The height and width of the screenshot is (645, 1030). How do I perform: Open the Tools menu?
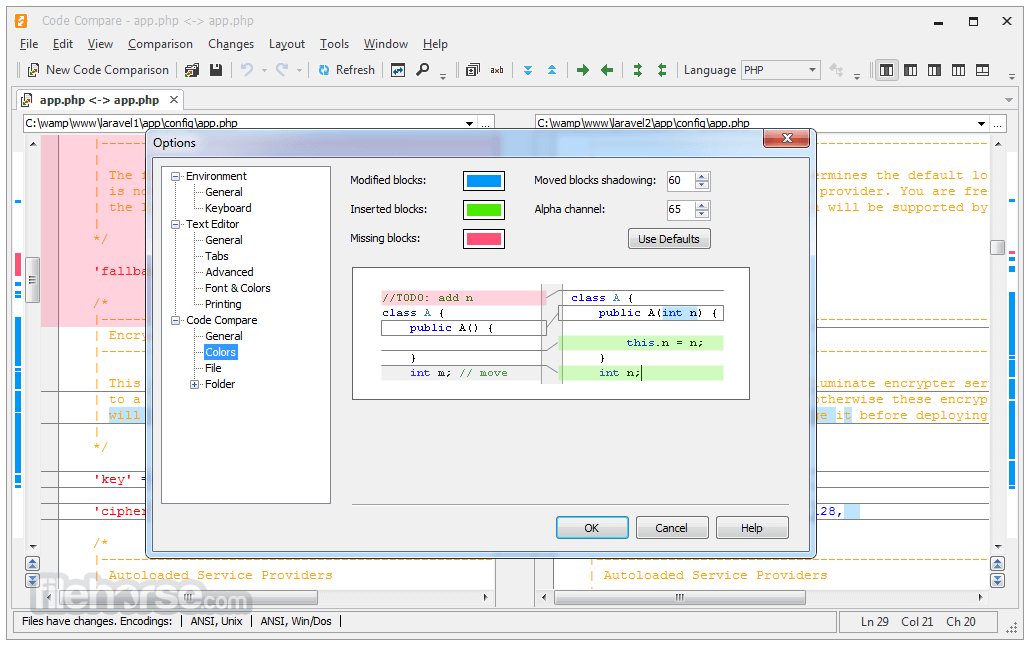[334, 44]
